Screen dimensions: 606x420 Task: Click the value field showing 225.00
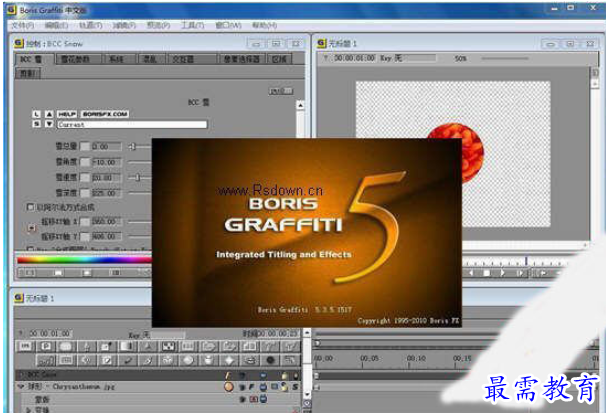coord(106,193)
